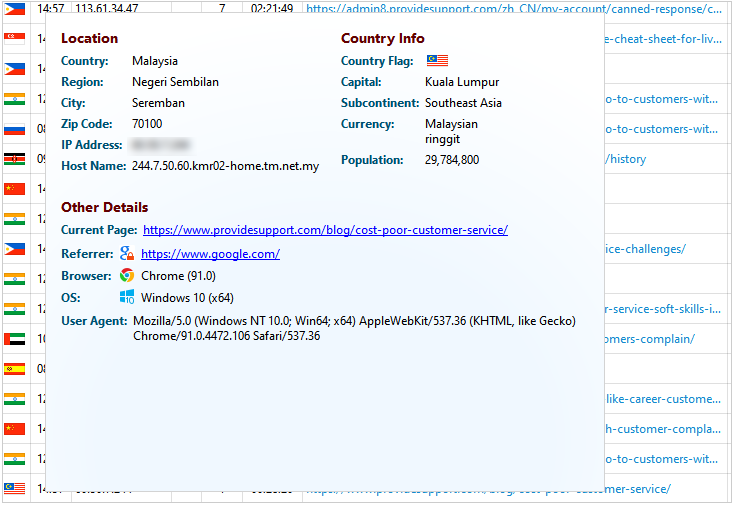Viewport: 735px width, 505px height.
Task: Click the Philippines flag in the 14:57 top row
Action: coord(15,8)
